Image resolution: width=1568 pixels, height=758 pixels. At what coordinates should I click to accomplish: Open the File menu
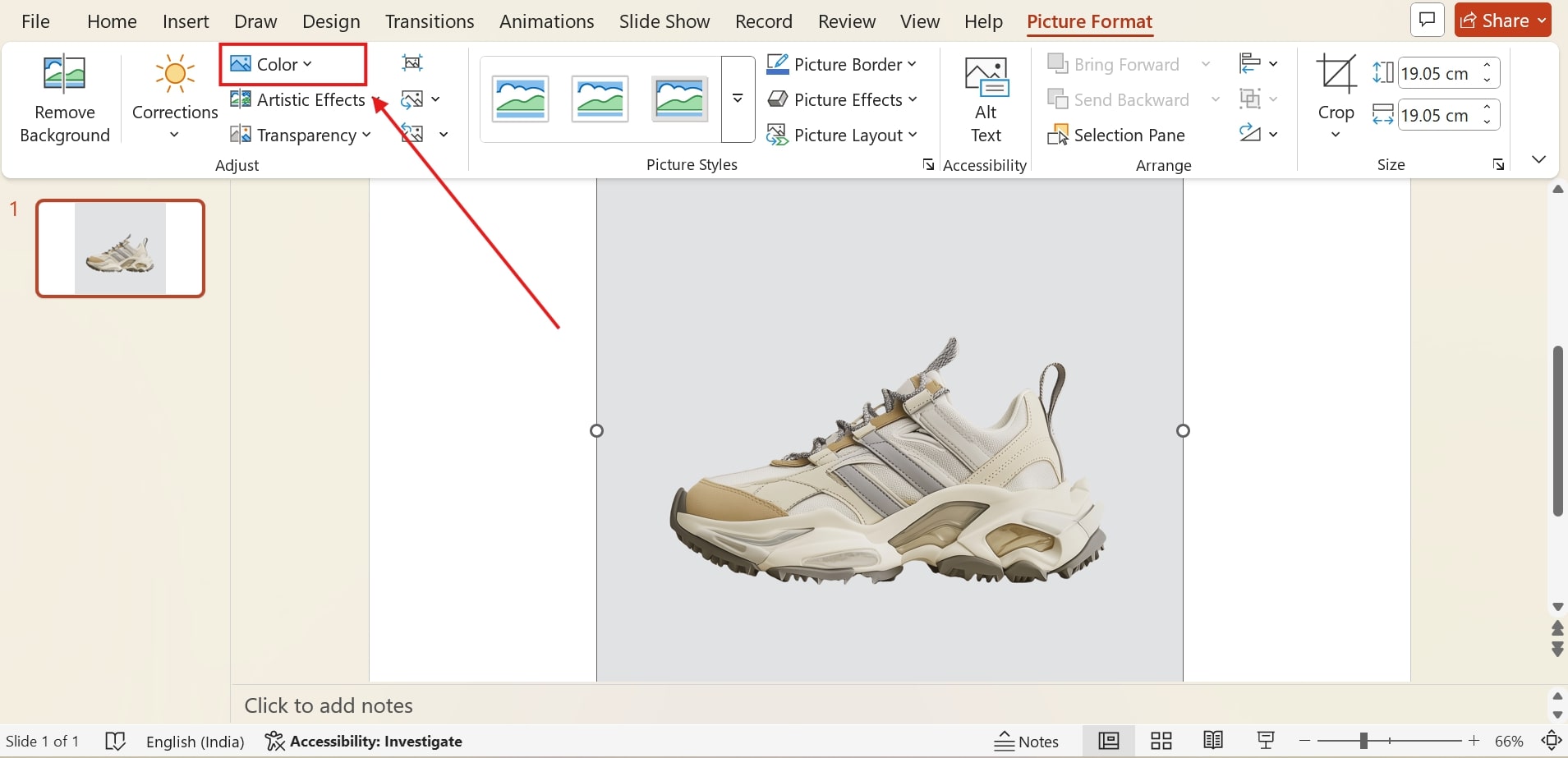click(35, 21)
